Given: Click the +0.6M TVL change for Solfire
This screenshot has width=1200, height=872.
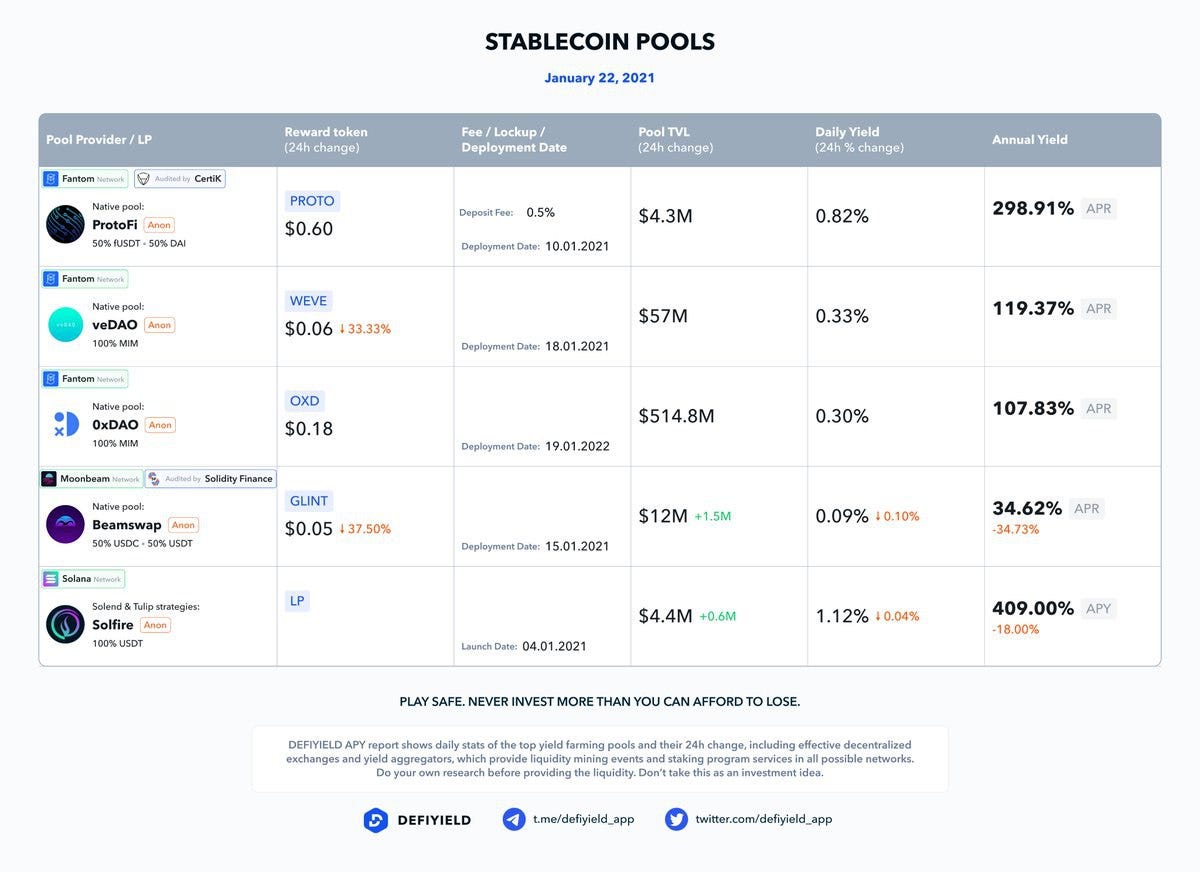Looking at the screenshot, I should click(718, 616).
